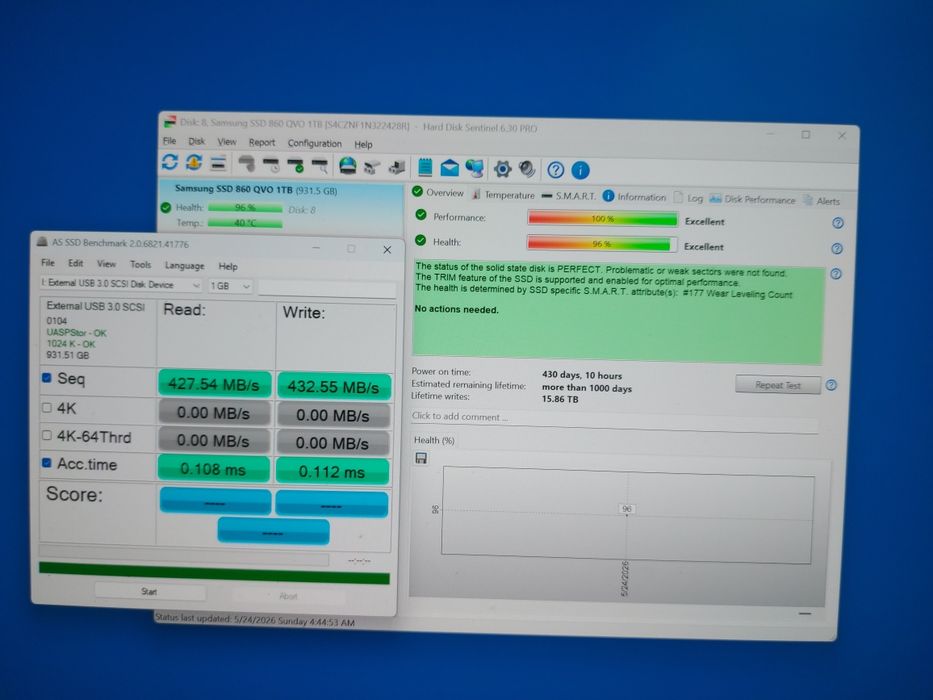Open Language menu in AS SSD Benchmark
Image resolution: width=933 pixels, height=700 pixels.
184,265
